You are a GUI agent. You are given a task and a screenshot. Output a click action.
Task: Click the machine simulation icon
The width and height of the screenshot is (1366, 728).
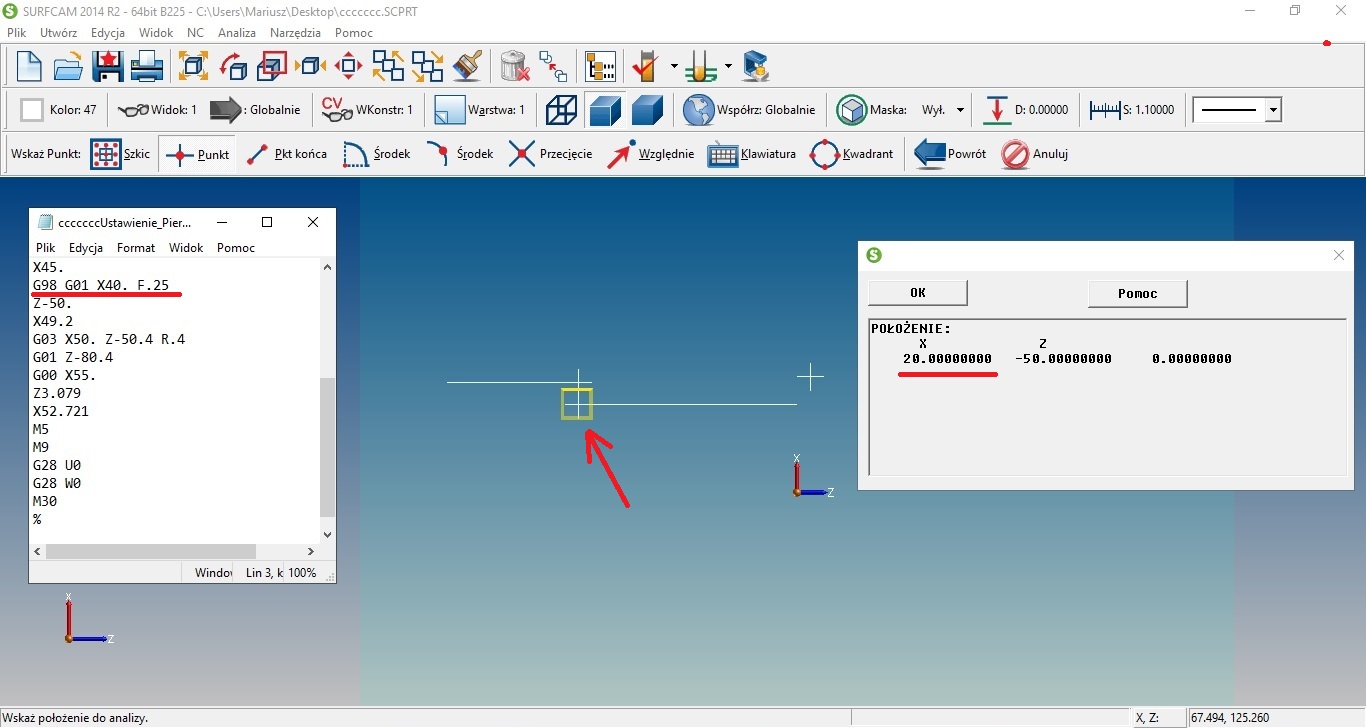pyautogui.click(x=756, y=67)
